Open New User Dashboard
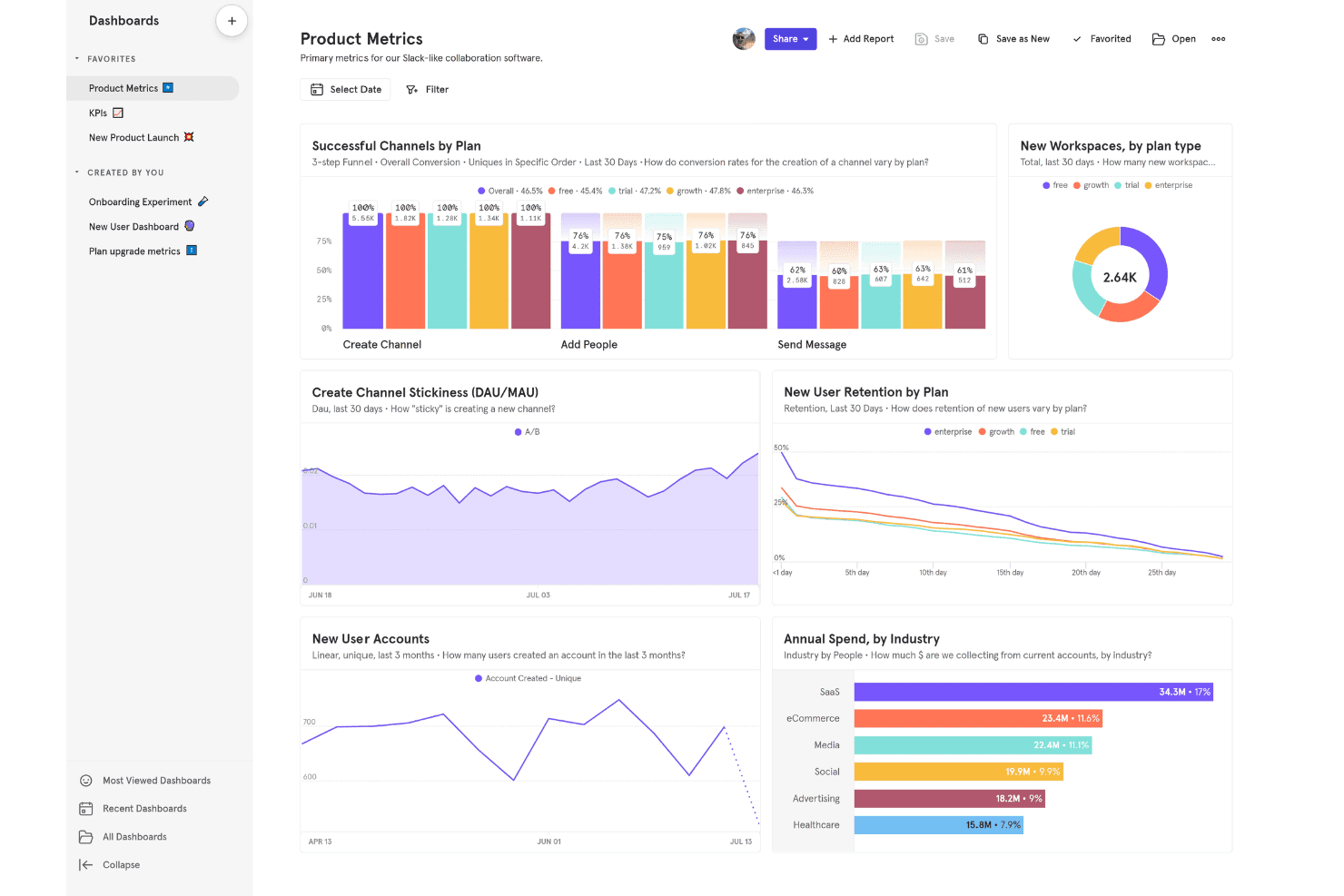This screenshot has width=1344, height=896. tap(142, 226)
